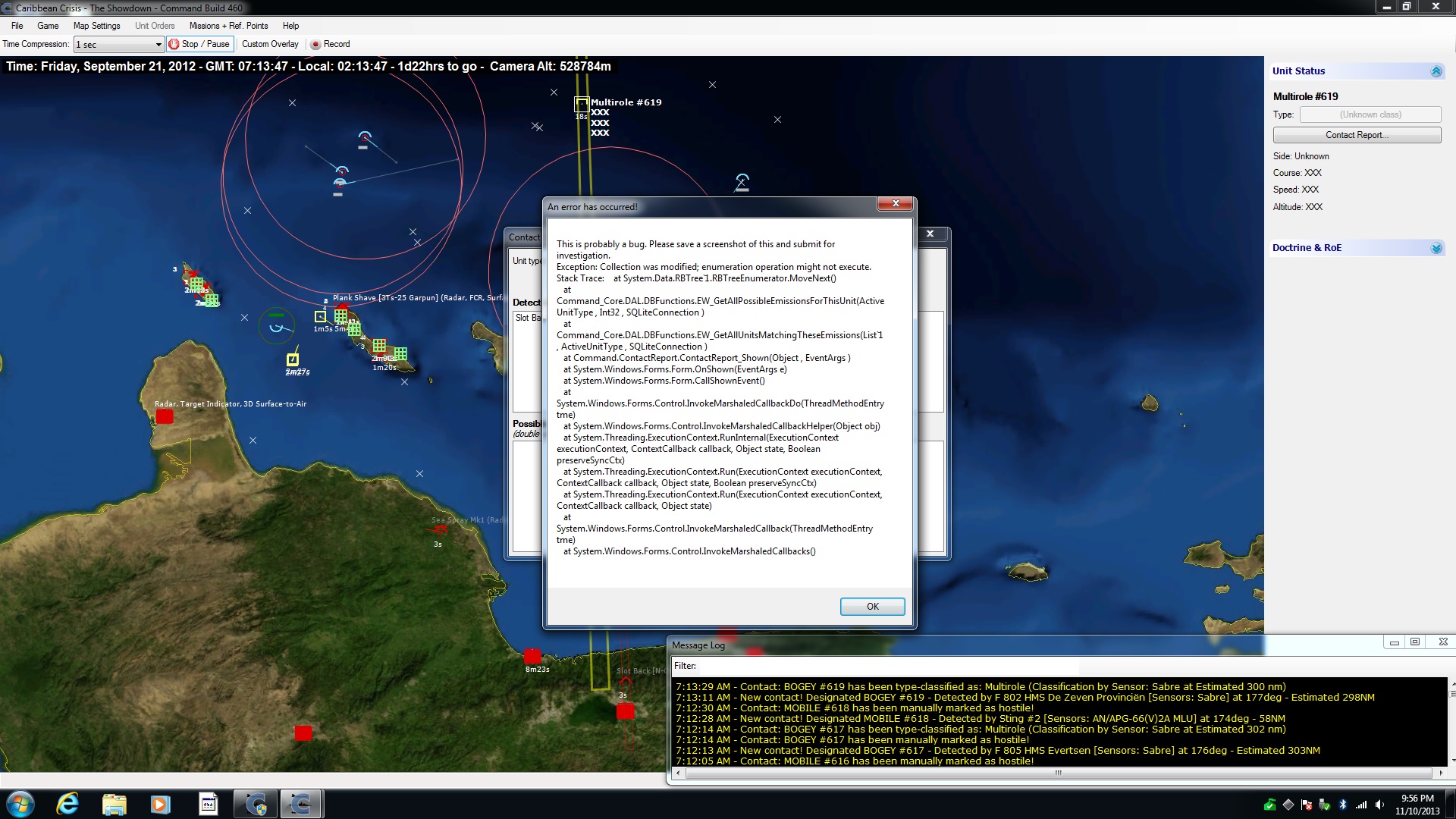Close the error dialog with the X
1456x819 pixels.
point(896,204)
